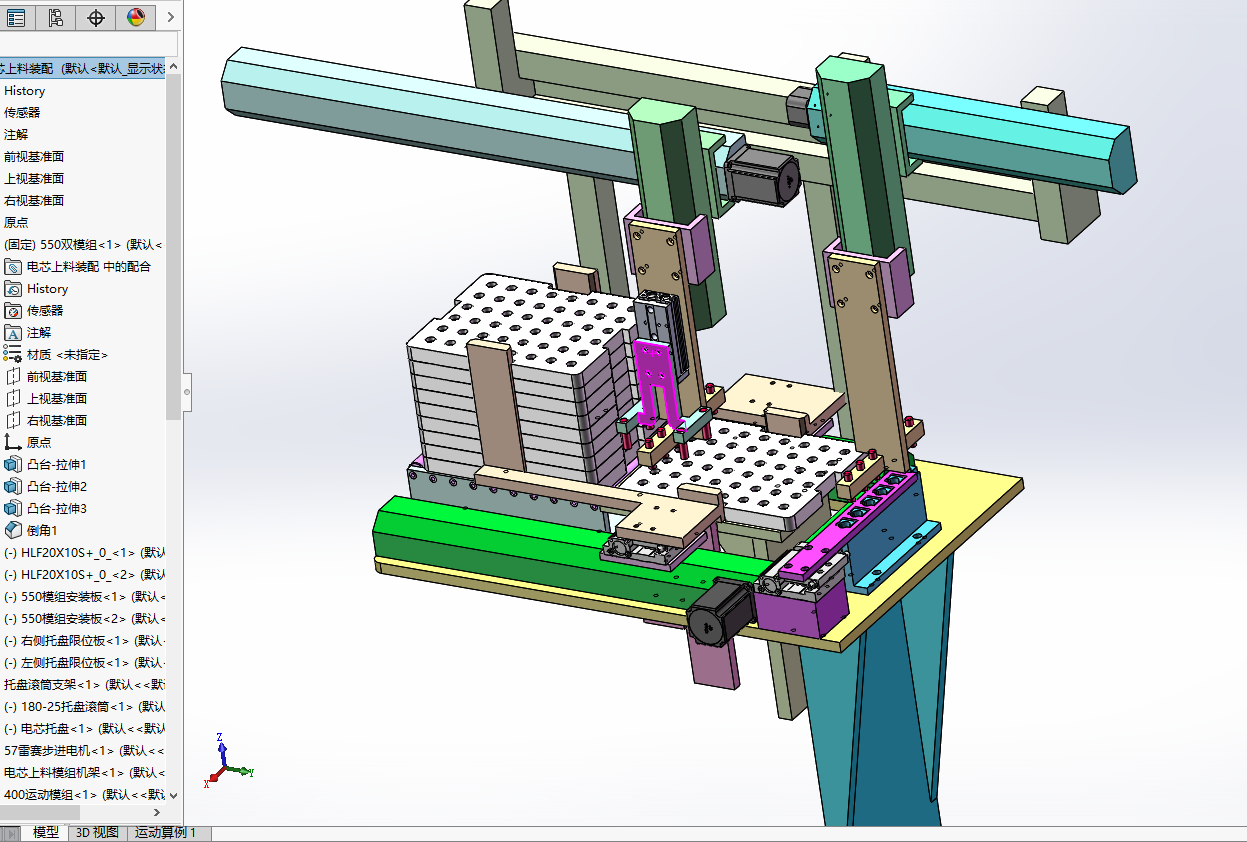Viewport: 1247px width, 842px height.
Task: Switch to the 模型 tab
Action: 46,833
